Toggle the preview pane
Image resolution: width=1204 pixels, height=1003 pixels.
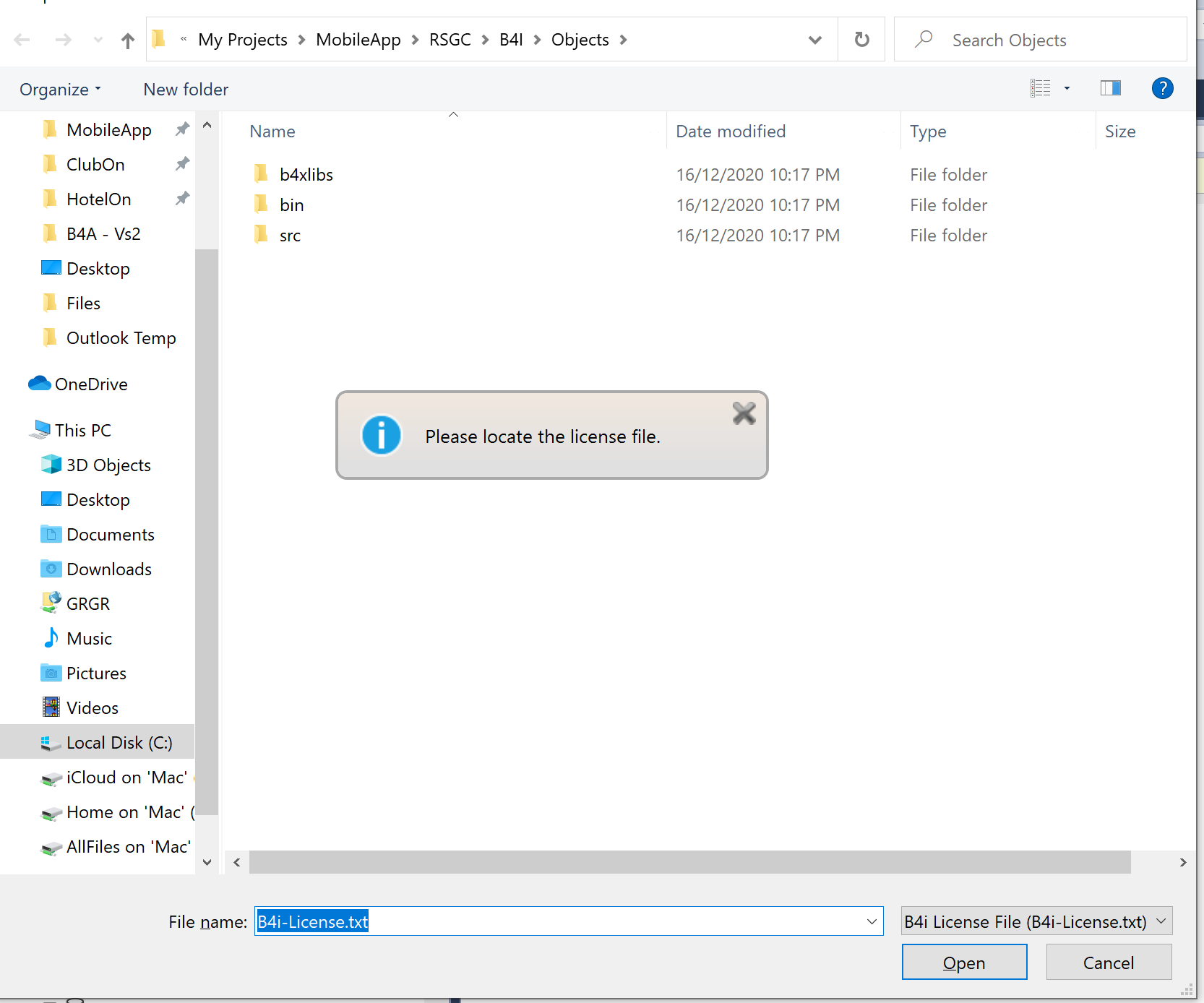(x=1111, y=88)
